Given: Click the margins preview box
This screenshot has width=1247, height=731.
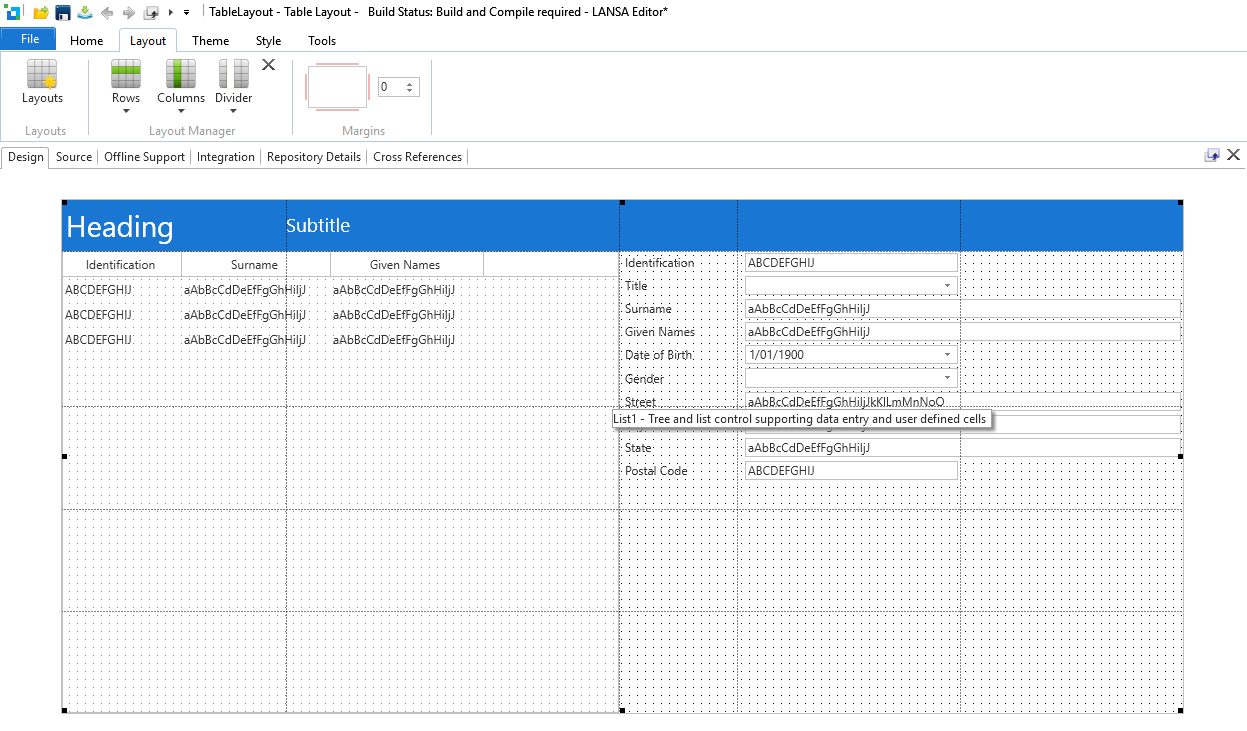Looking at the screenshot, I should [x=337, y=88].
